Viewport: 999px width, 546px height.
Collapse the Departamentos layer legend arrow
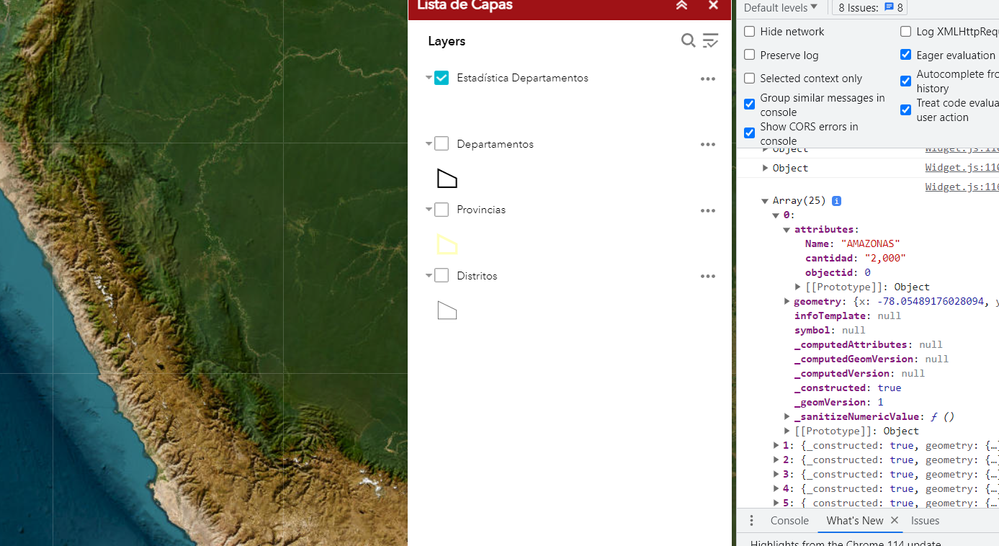point(429,144)
